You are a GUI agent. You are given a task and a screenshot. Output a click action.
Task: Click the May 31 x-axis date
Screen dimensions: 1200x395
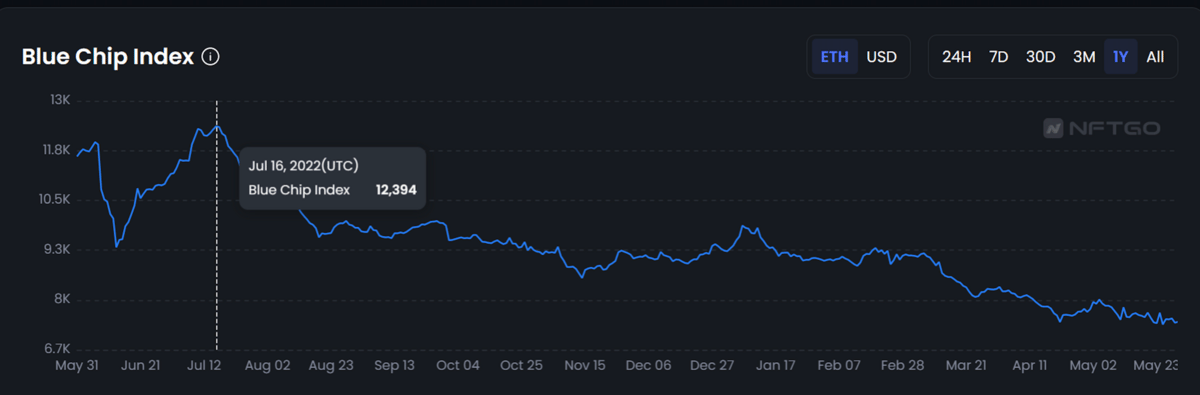tap(76, 366)
